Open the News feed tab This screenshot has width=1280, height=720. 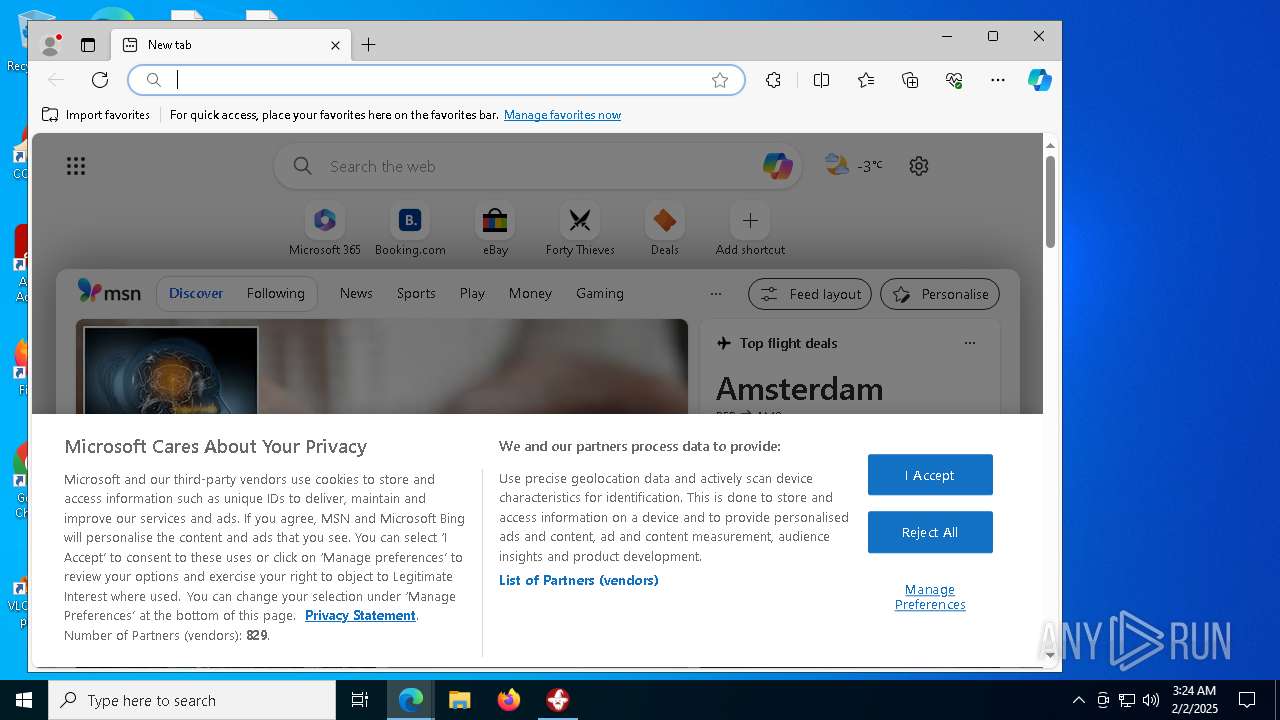tap(356, 293)
